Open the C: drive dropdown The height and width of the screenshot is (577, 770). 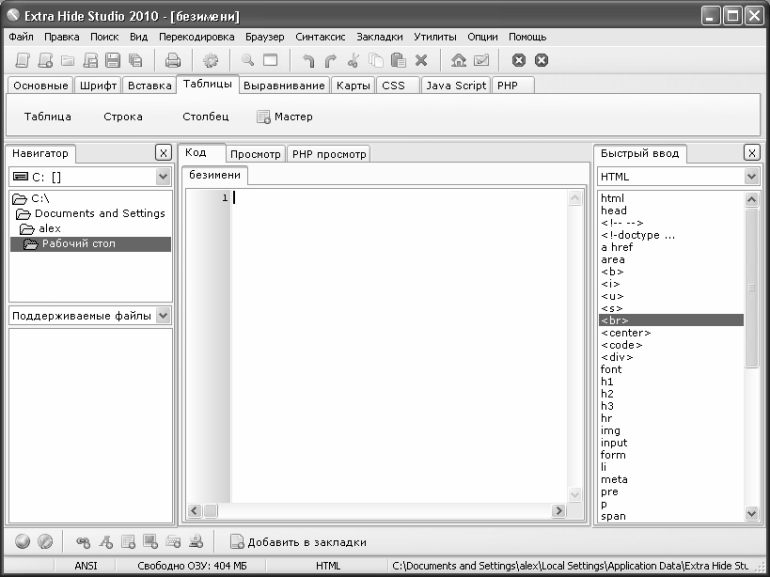[163, 176]
